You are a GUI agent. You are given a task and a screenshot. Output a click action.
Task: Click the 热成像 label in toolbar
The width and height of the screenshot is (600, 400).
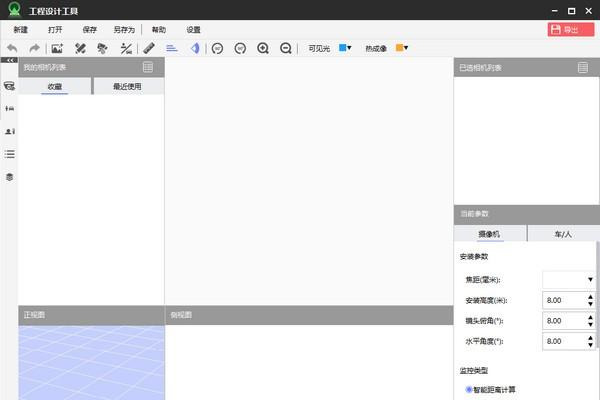pos(376,49)
